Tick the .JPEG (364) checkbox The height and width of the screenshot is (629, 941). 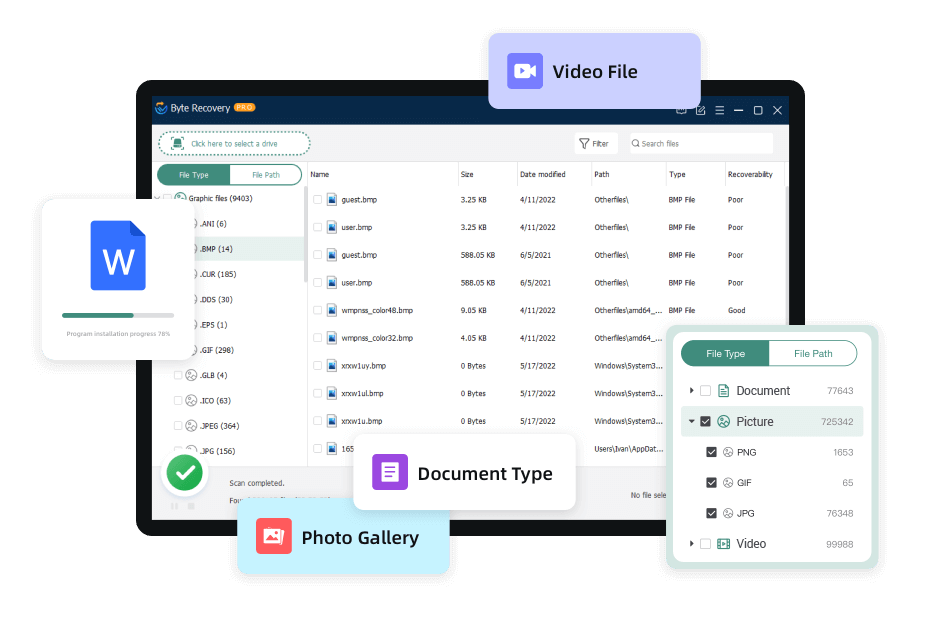point(178,426)
